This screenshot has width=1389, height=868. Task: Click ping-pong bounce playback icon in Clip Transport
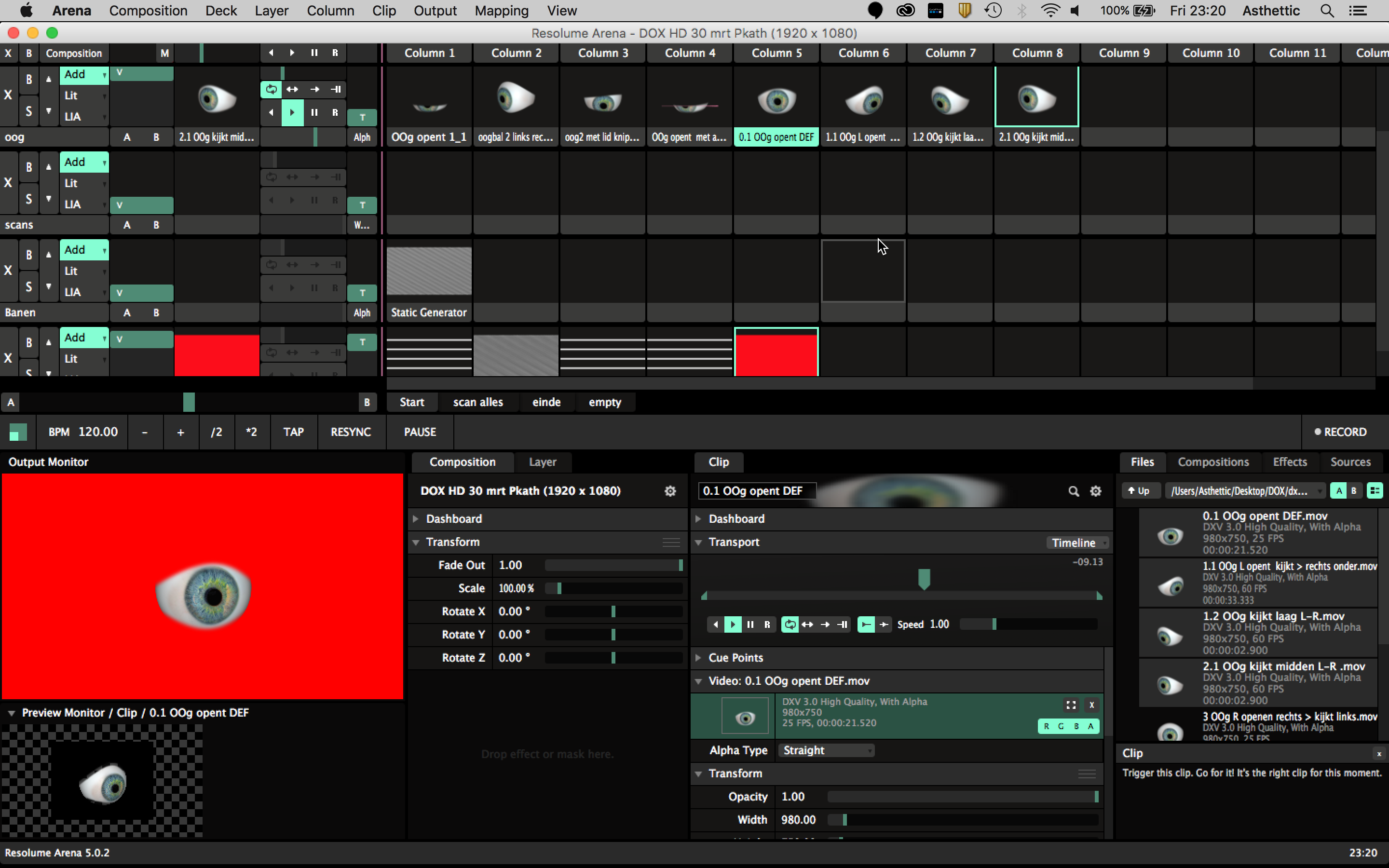point(807,624)
